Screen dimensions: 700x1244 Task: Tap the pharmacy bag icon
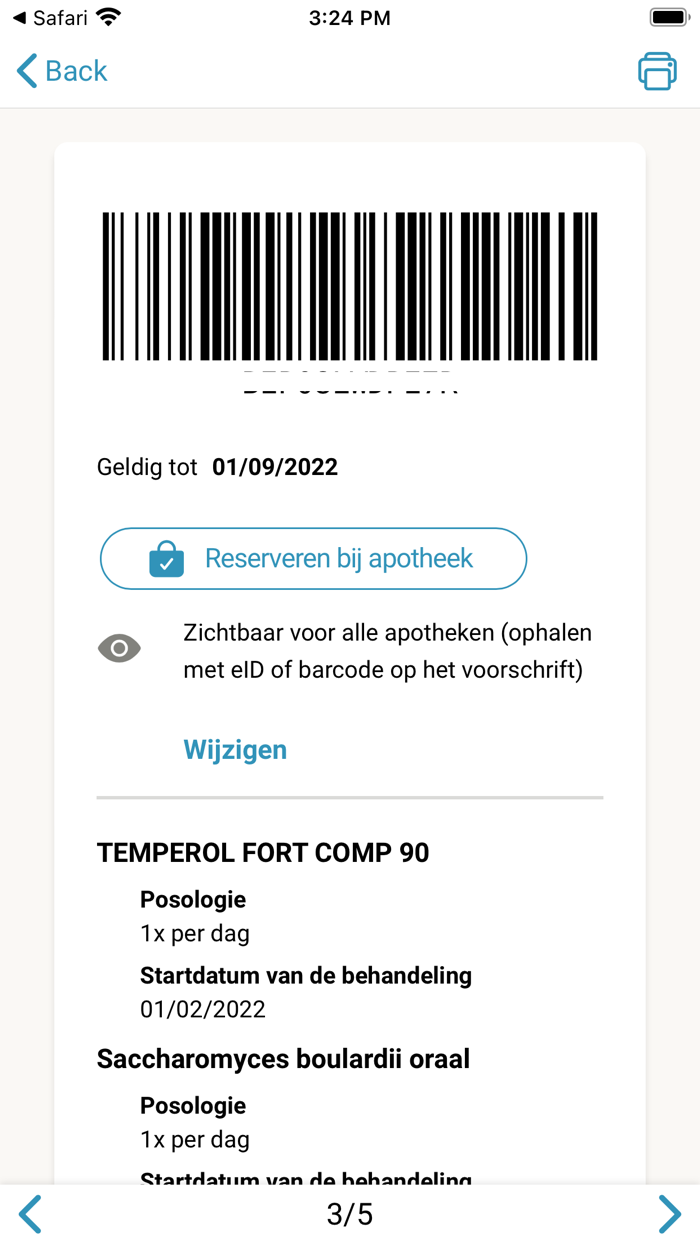point(167,559)
